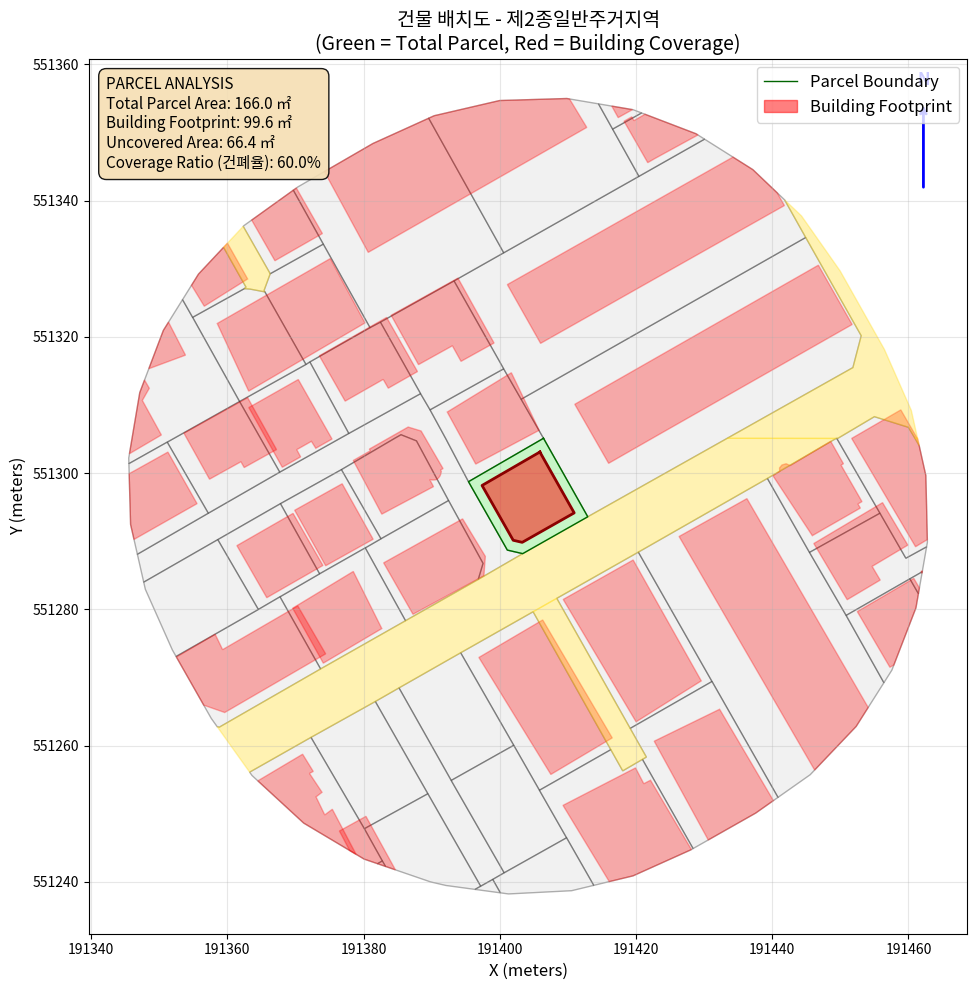Click the "Y (meters)" axis label
The image size is (977, 990).
[16, 498]
